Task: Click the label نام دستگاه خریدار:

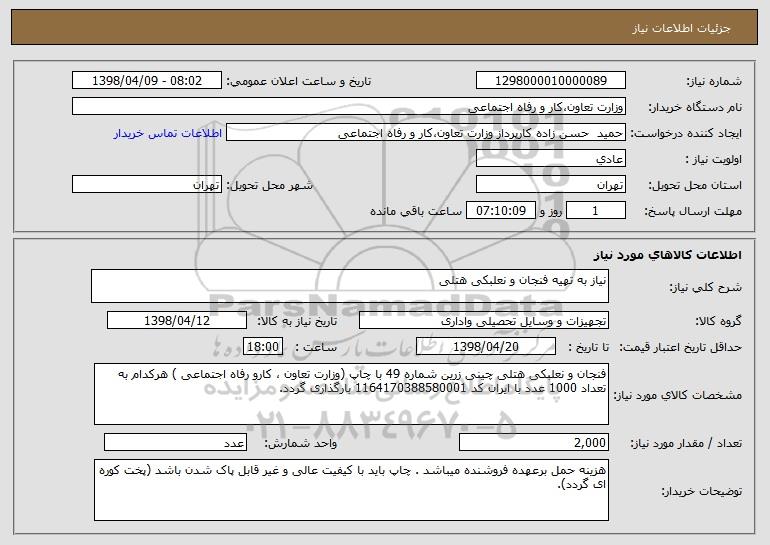Action: point(695,107)
